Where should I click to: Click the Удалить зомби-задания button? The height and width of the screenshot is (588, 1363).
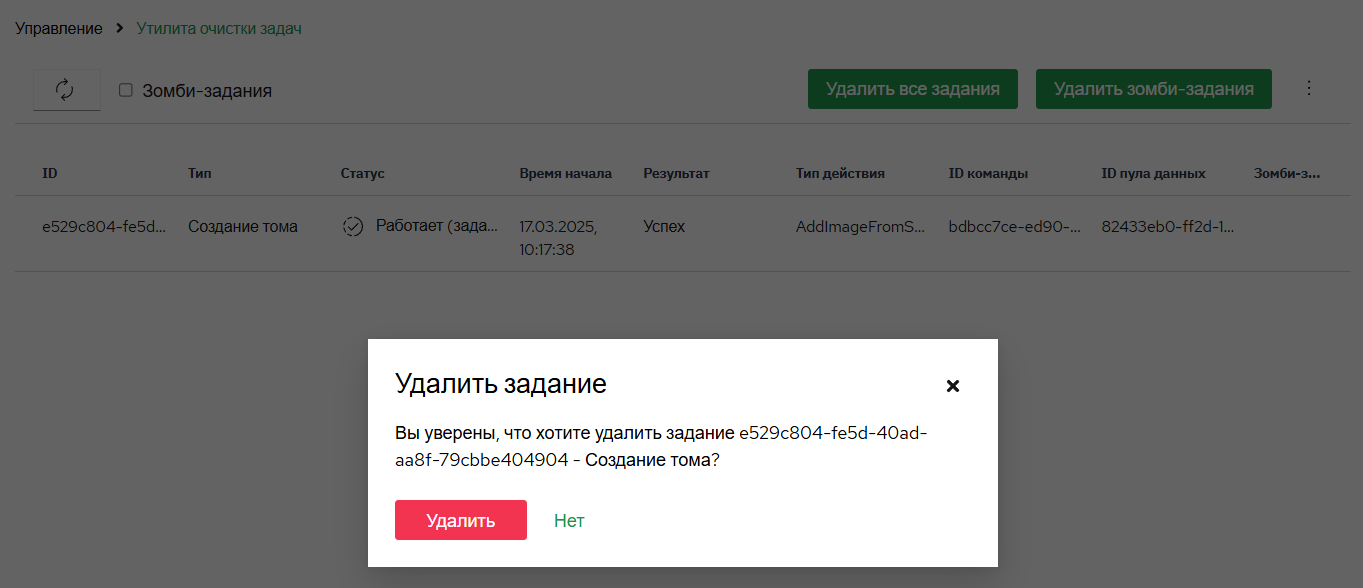1154,89
